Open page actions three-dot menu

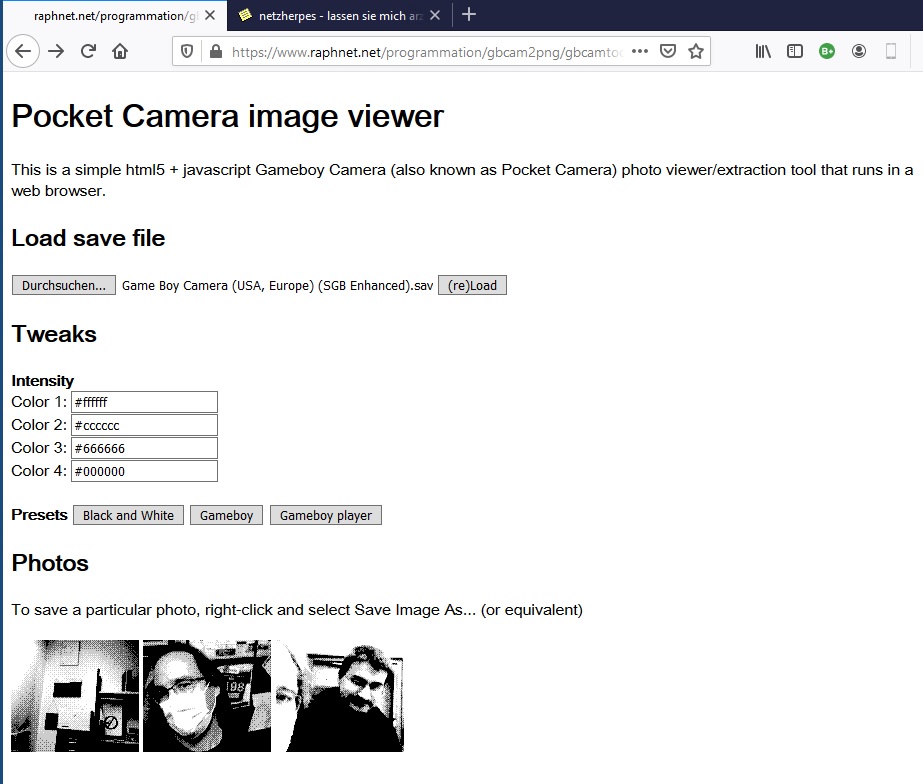[640, 51]
